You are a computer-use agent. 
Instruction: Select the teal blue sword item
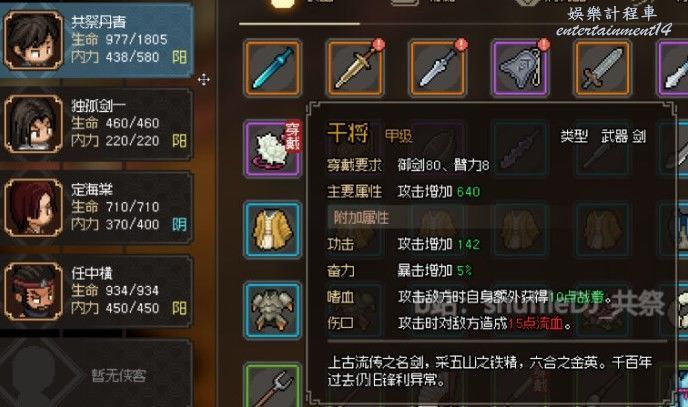click(x=272, y=68)
